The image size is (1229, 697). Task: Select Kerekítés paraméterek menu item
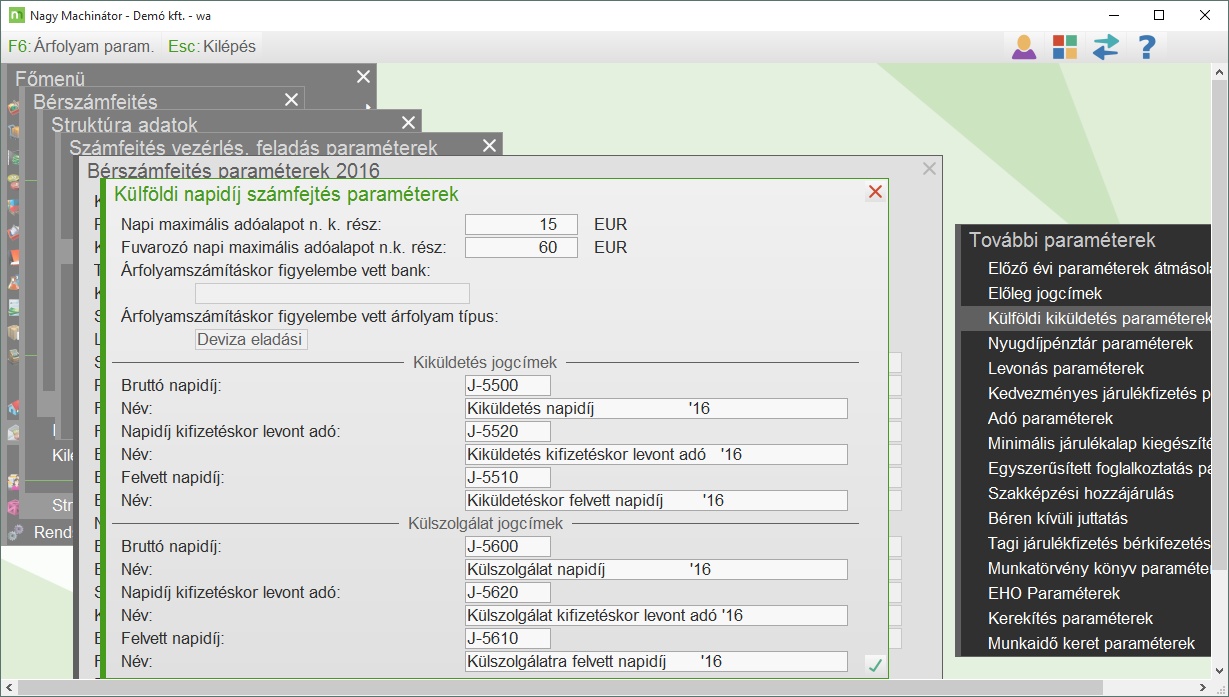(1070, 618)
